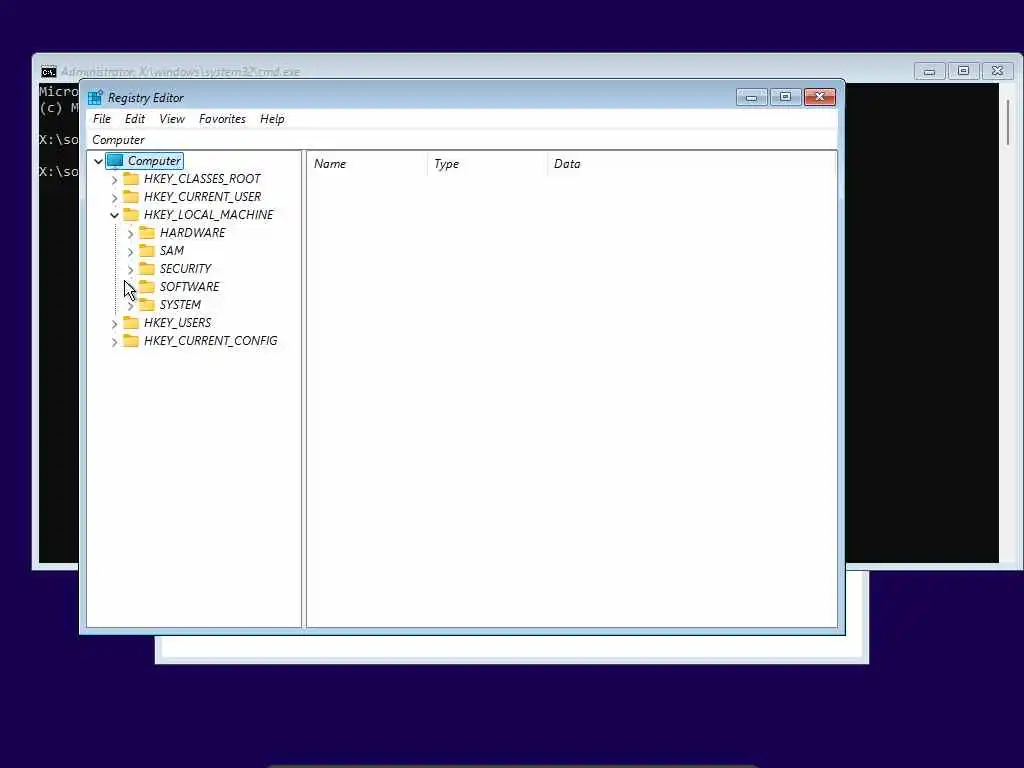This screenshot has width=1024, height=768.
Task: Click the HKEY_CURRENT_USER folder icon
Action: pyautogui.click(x=131, y=197)
